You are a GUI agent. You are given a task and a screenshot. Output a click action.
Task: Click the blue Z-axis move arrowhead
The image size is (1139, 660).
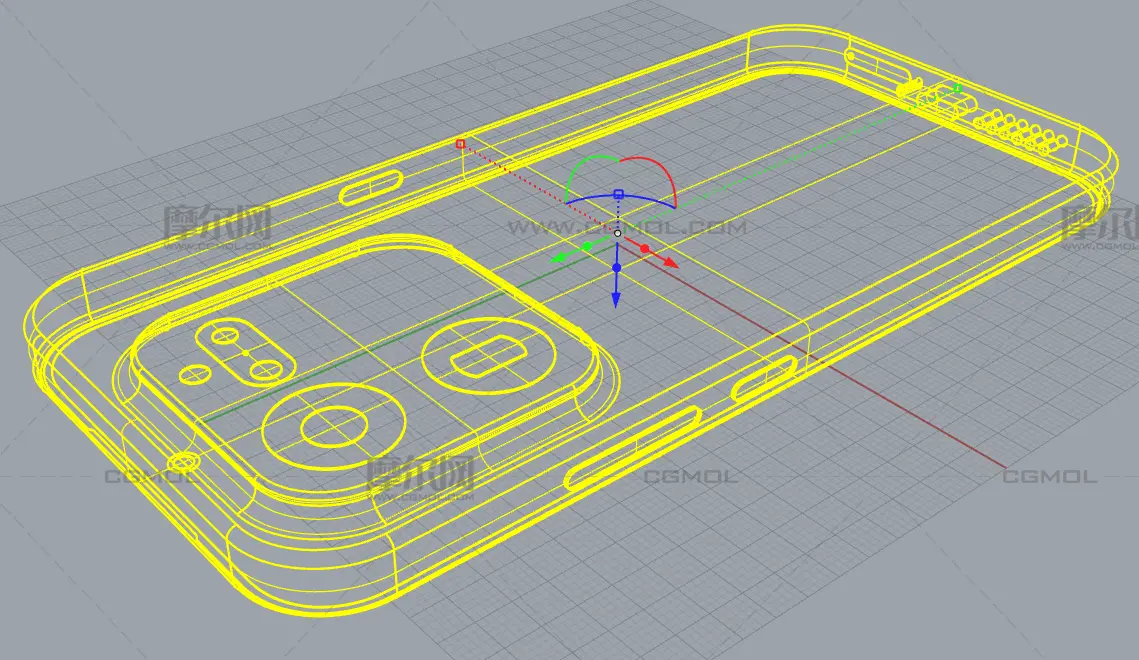(x=616, y=298)
